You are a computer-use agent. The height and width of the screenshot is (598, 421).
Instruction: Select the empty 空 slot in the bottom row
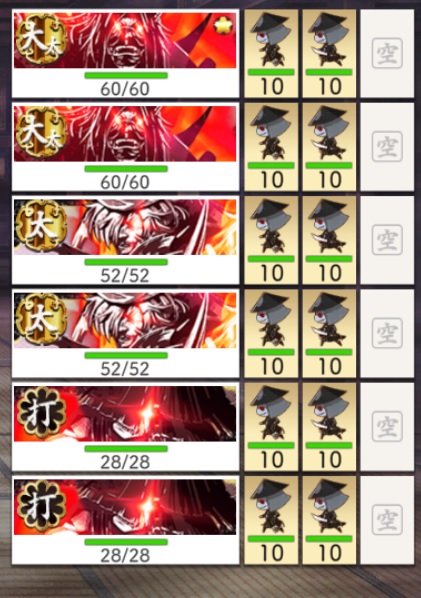click(387, 520)
